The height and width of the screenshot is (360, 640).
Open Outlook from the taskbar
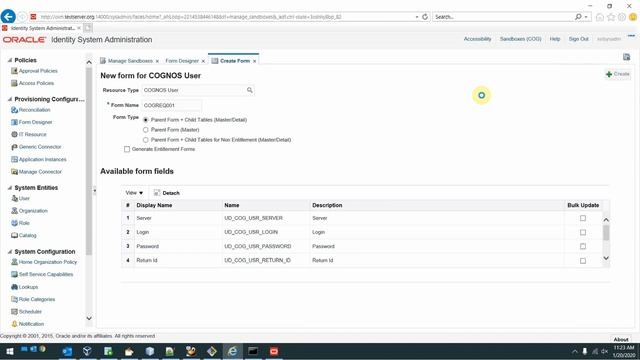(x=67, y=351)
